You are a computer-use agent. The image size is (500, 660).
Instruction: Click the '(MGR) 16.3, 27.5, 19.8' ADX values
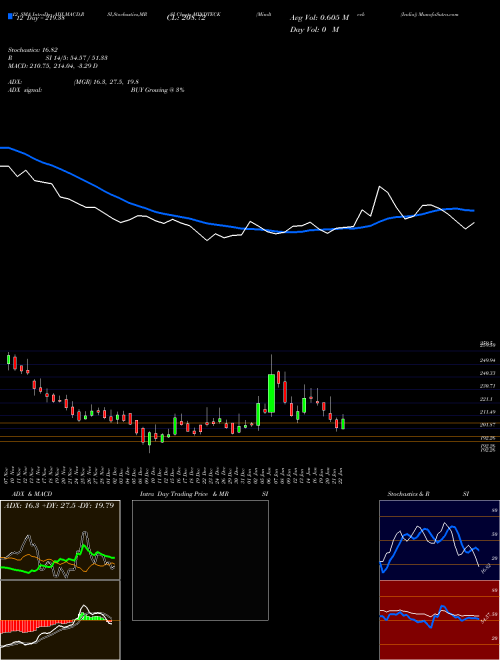106,82
